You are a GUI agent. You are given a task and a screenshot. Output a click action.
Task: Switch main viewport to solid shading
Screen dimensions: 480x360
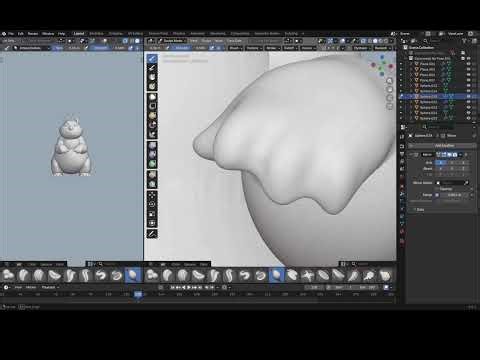(x=375, y=41)
